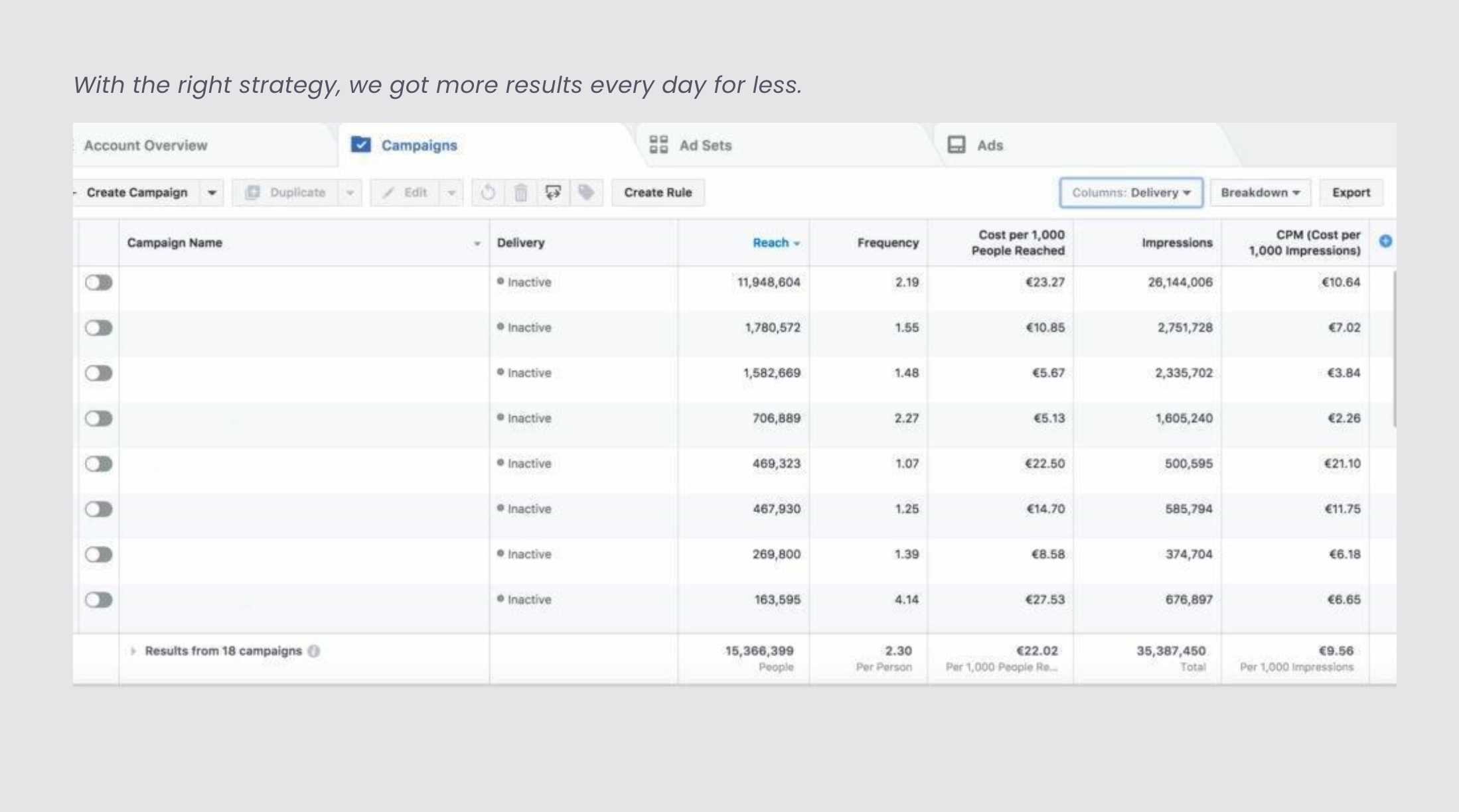Click the CPM value €3.84

coord(1344,373)
